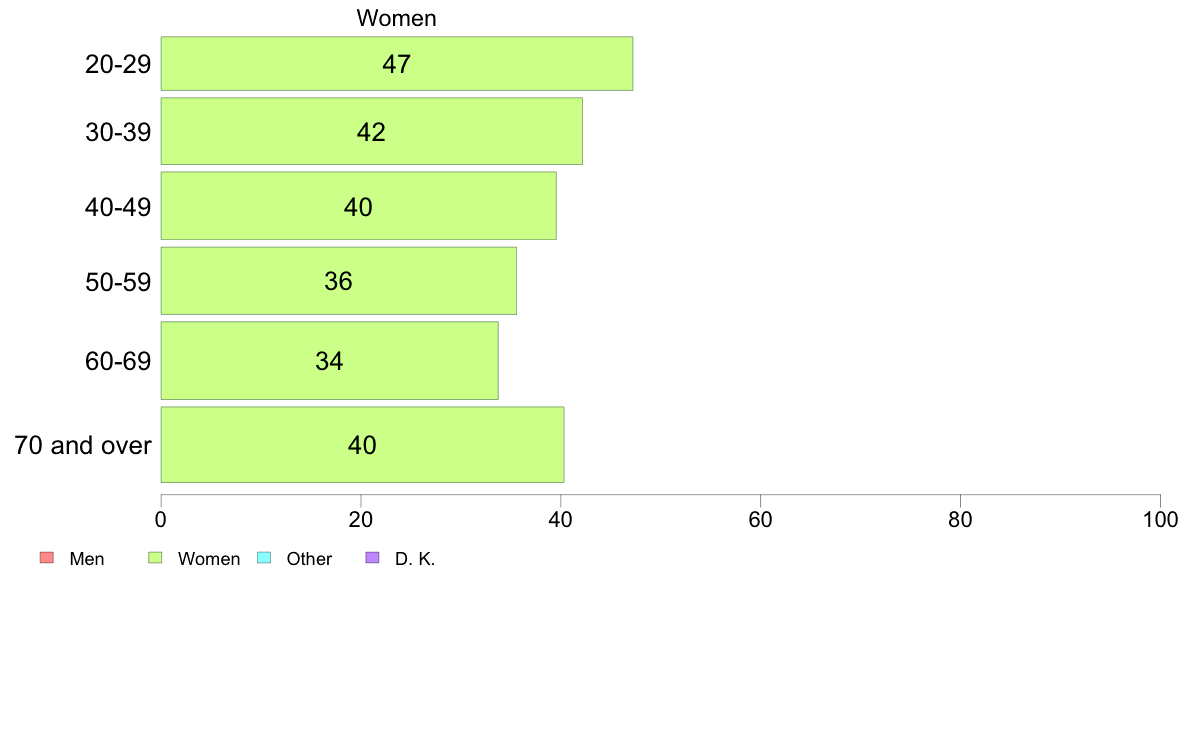Click the D. K. legend text

click(415, 559)
